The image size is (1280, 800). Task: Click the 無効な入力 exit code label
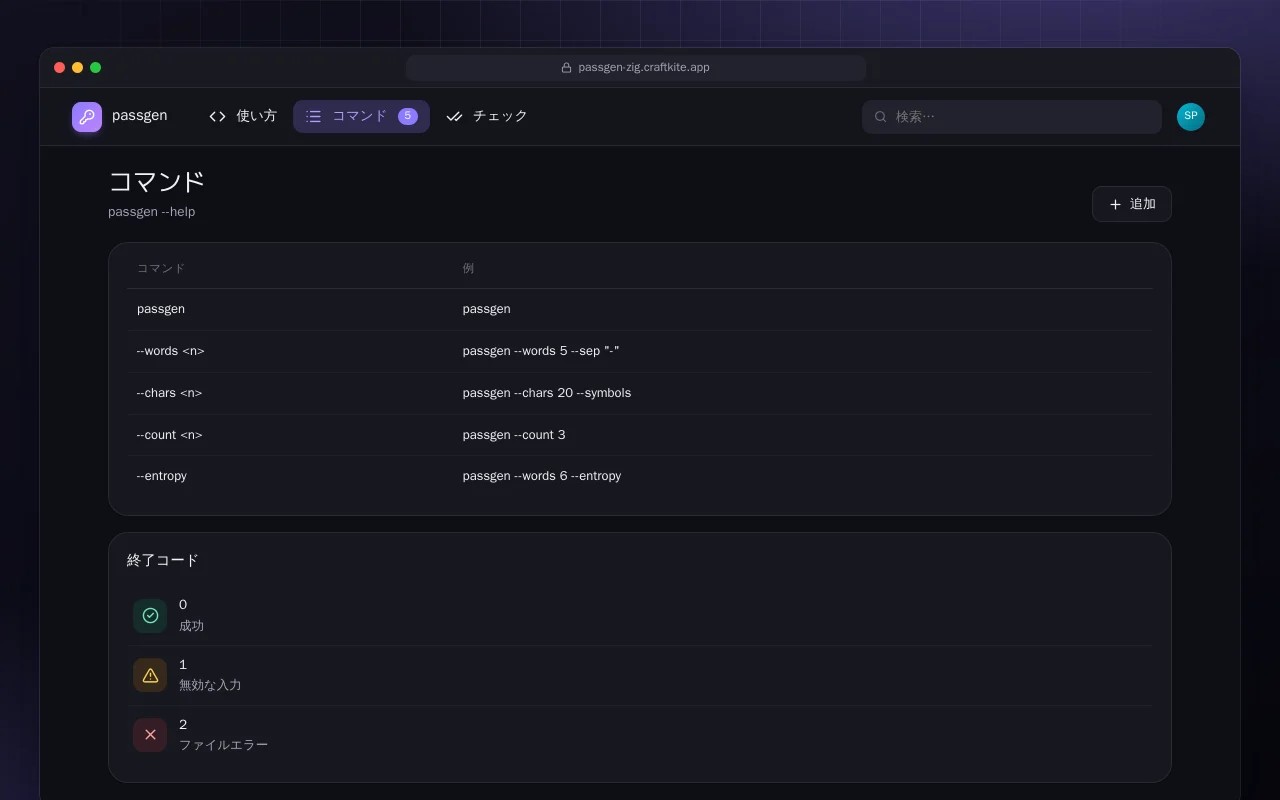point(210,686)
